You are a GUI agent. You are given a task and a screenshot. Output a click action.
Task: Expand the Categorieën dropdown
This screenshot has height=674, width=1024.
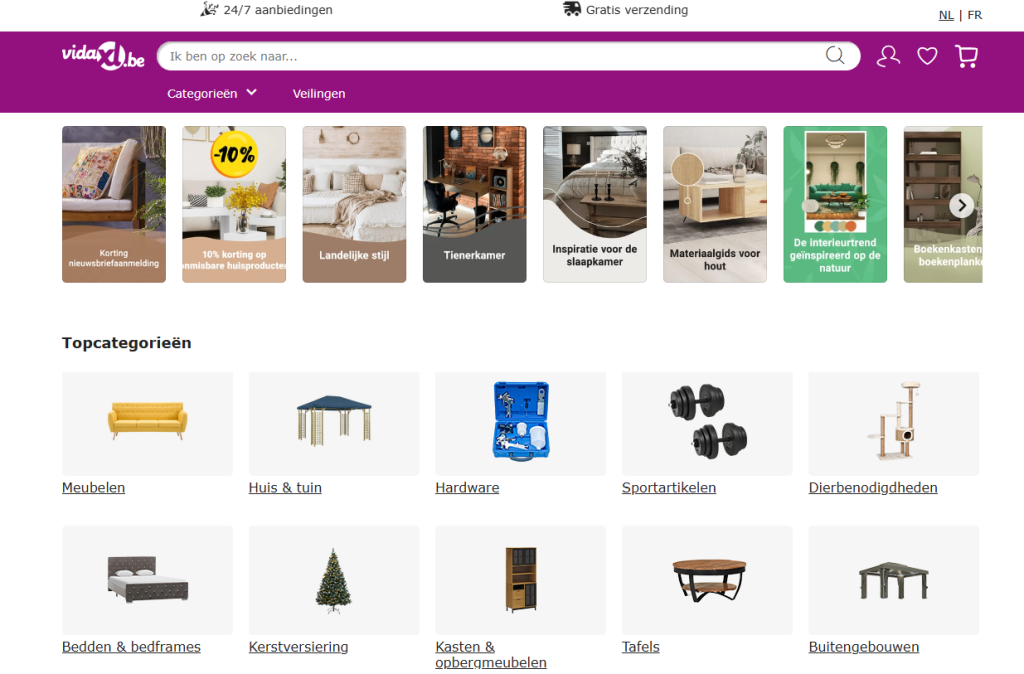tap(212, 93)
